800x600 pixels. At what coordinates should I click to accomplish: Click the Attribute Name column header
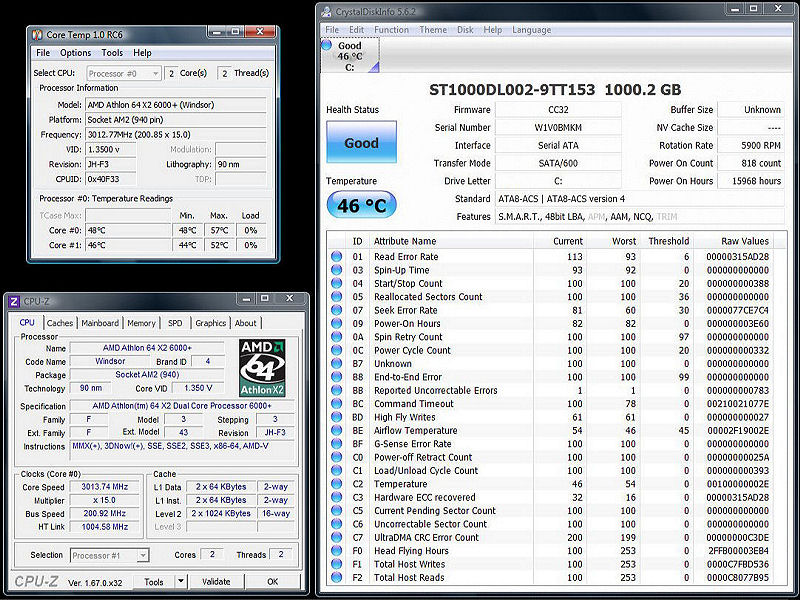405,241
